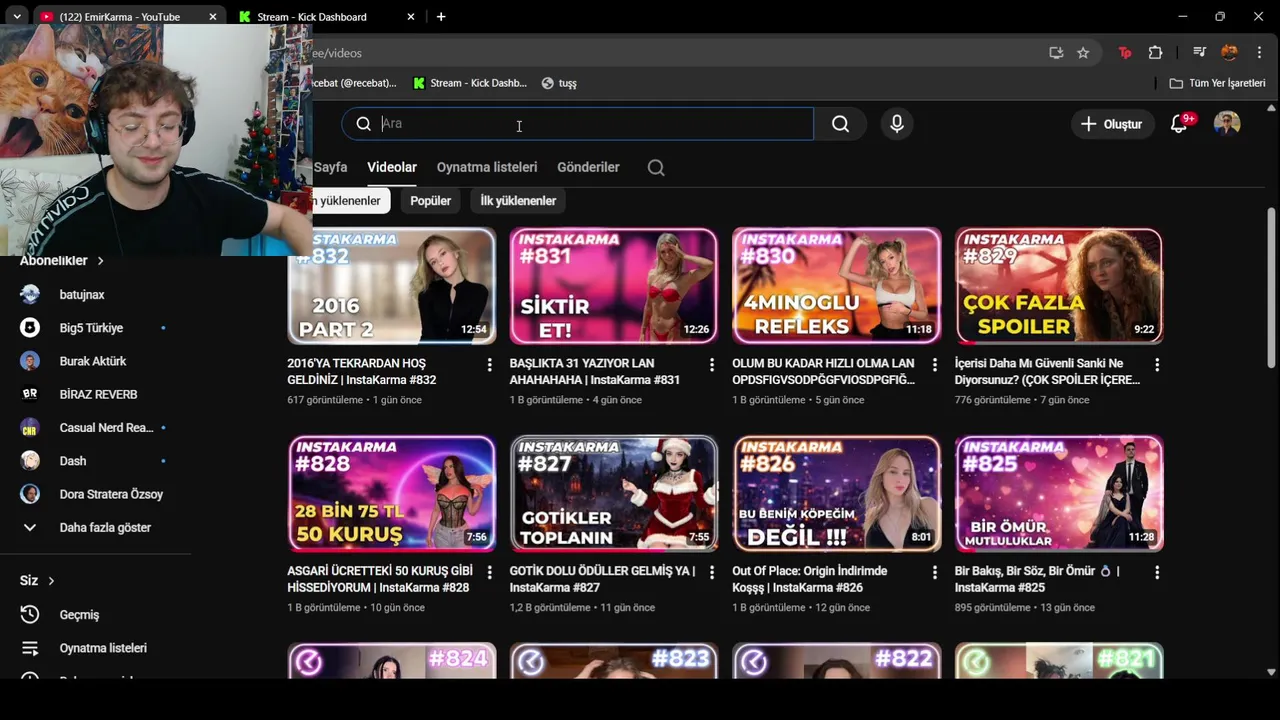1280x720 pixels.
Task: Play the #830 4MINOGLU REFLEKS thumbnail
Action: pyautogui.click(x=837, y=286)
